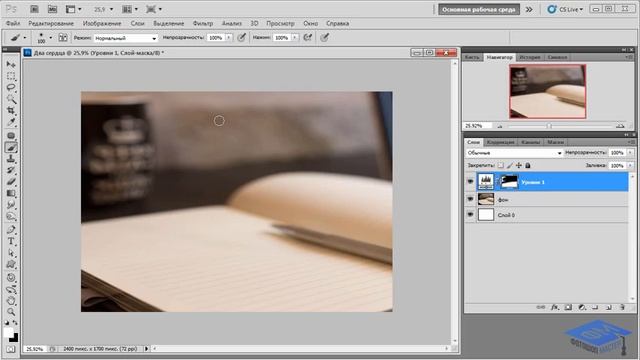The width and height of the screenshot is (640, 360).
Task: Open the Файл menu
Action: (x=13, y=23)
